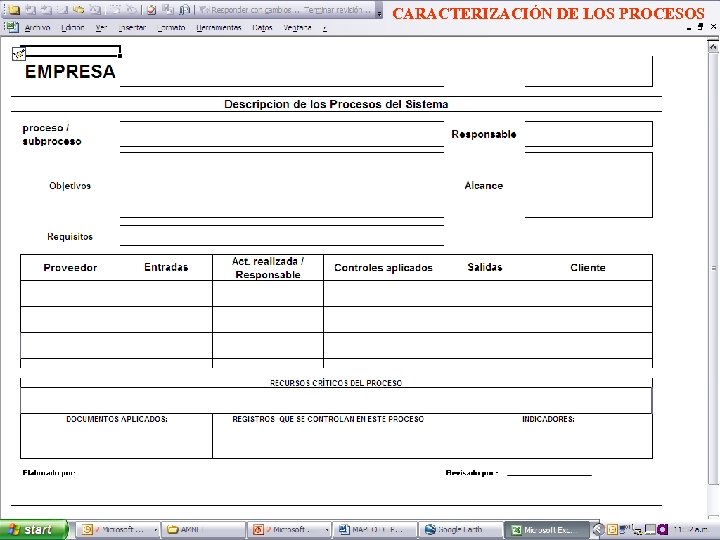
Task: Switch to Microsoft PowerPoint taskbar button
Action: tap(289, 530)
